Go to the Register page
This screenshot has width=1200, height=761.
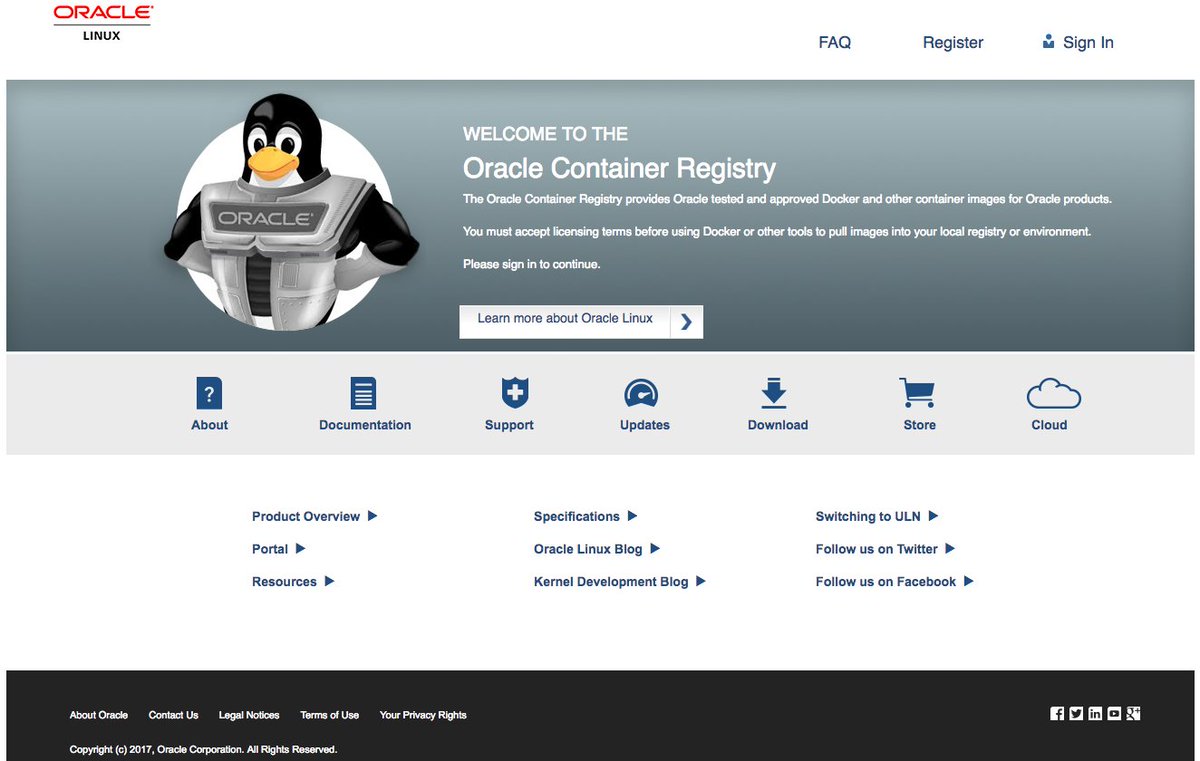click(953, 42)
